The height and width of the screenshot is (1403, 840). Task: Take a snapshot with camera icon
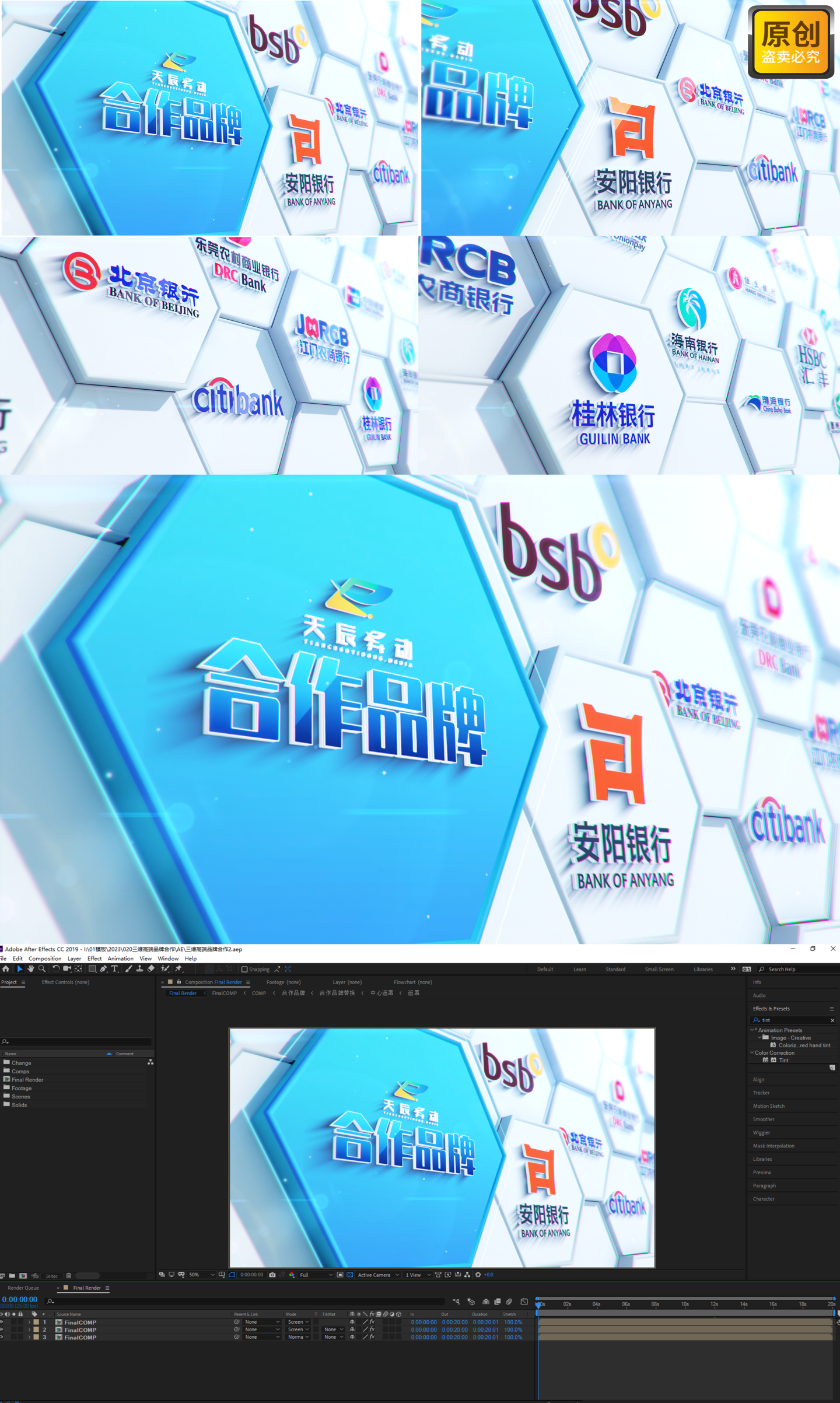point(272,1275)
